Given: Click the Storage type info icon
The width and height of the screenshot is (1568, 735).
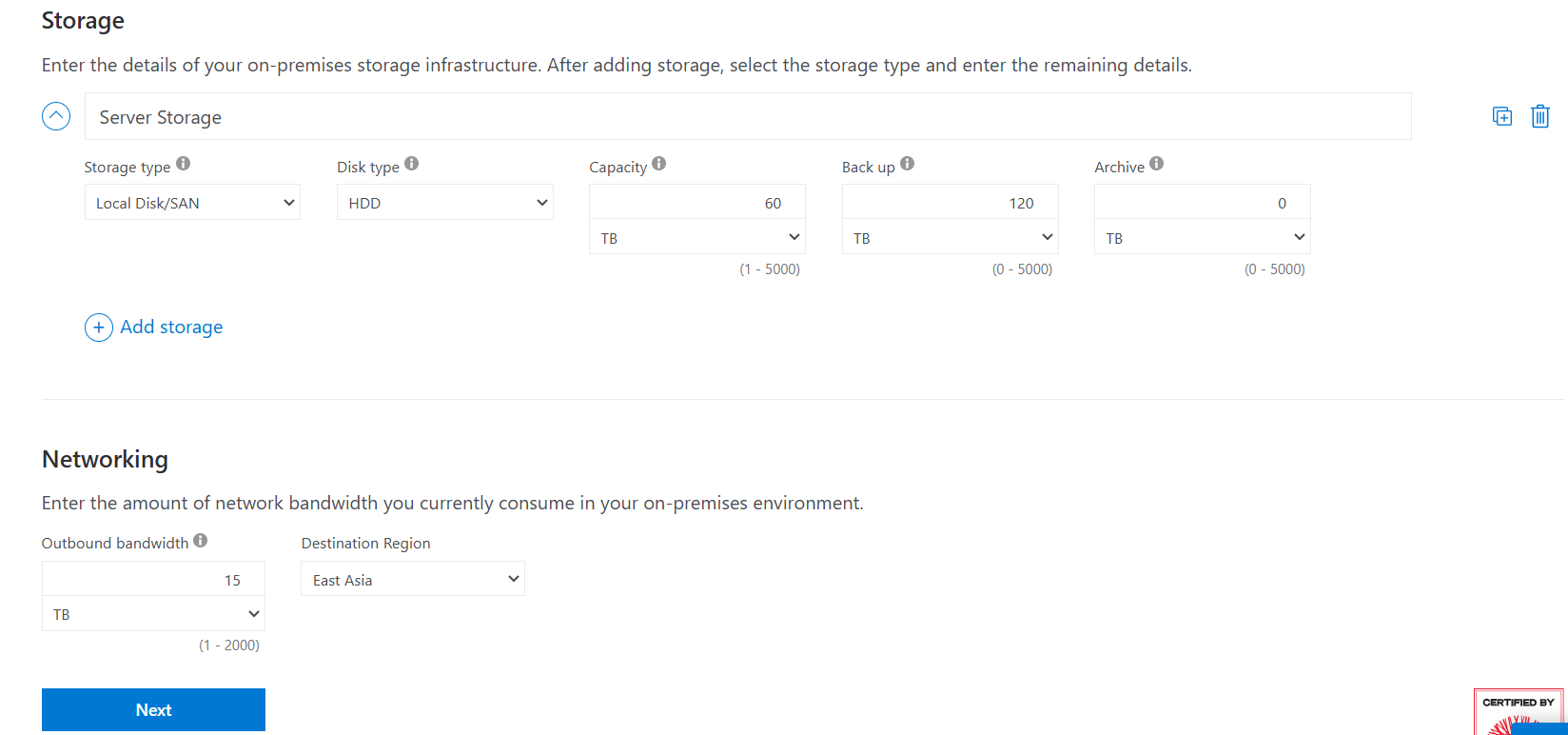Looking at the screenshot, I should click(184, 164).
